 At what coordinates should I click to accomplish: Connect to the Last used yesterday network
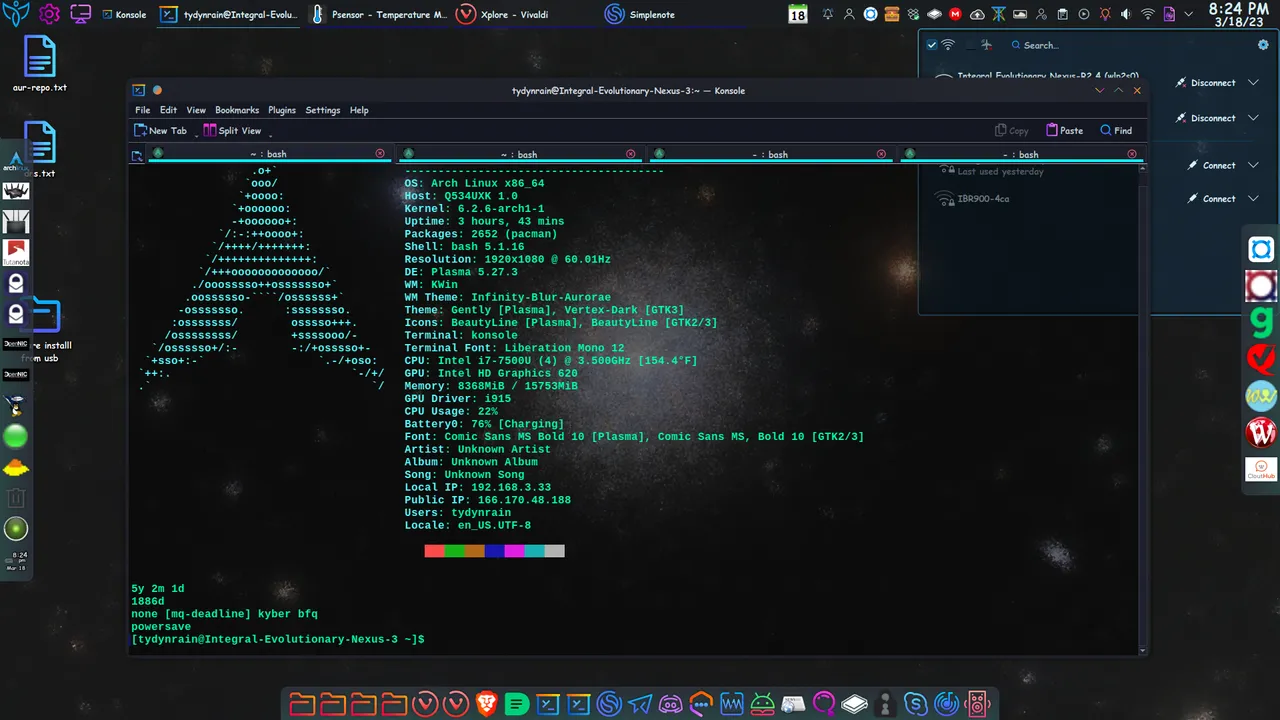pos(1211,165)
